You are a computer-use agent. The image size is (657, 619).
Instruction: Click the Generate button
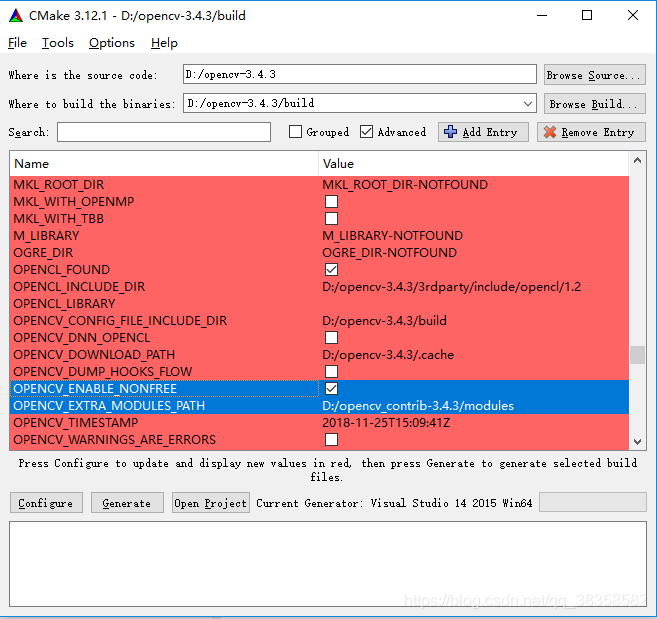127,503
